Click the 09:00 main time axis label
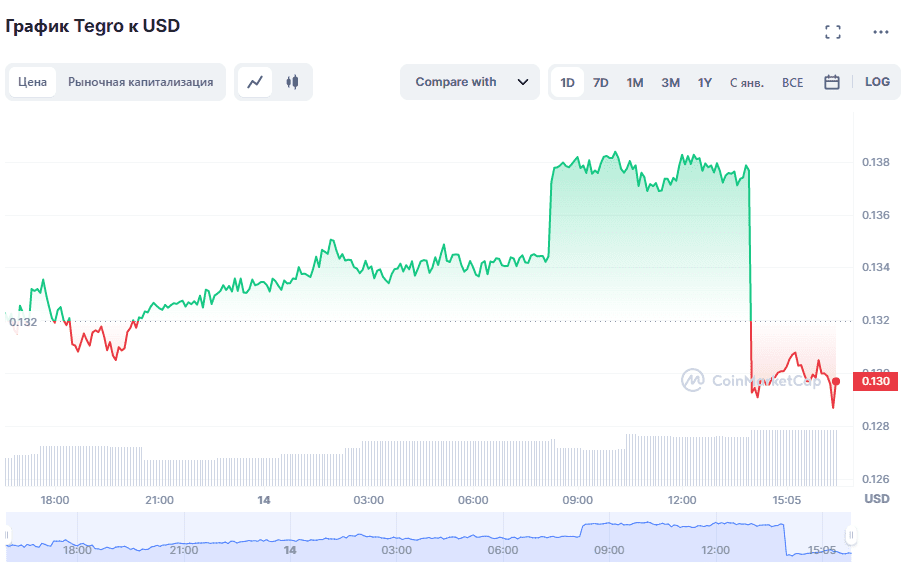This screenshot has height=569, width=917. point(577,500)
